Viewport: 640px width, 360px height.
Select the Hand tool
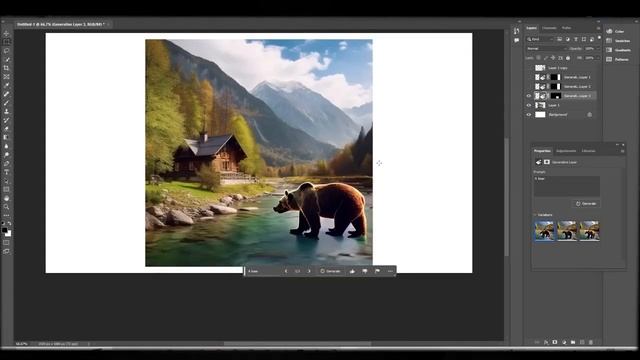pyautogui.click(x=6, y=198)
